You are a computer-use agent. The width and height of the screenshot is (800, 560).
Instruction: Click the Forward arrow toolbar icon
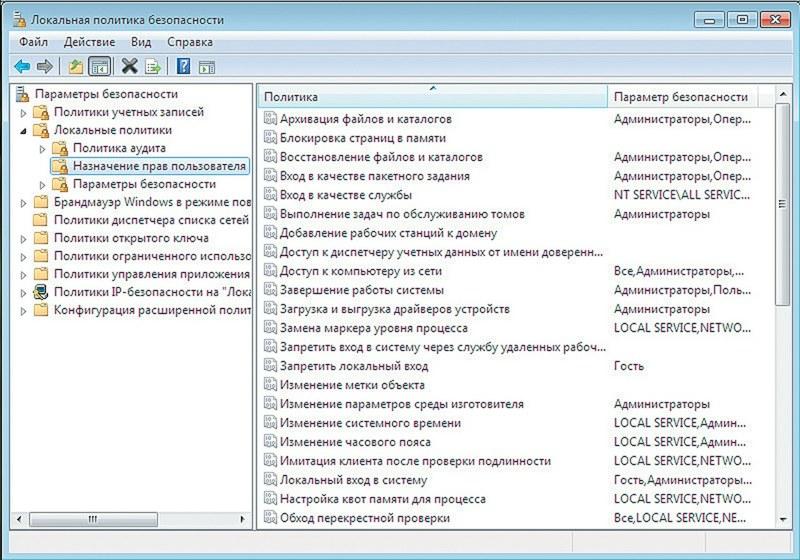pos(44,67)
